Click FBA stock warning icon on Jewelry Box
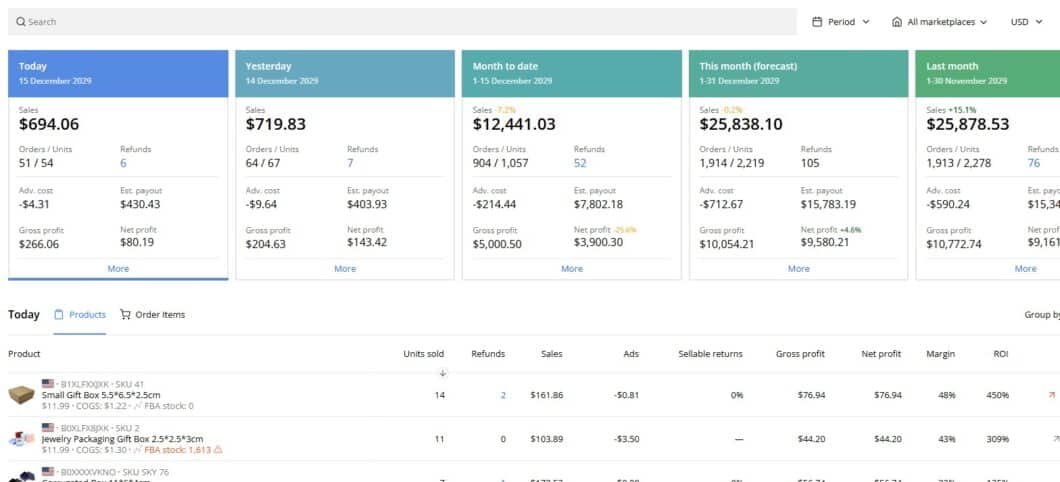Screen dimensions: 1060x482 tap(218, 450)
